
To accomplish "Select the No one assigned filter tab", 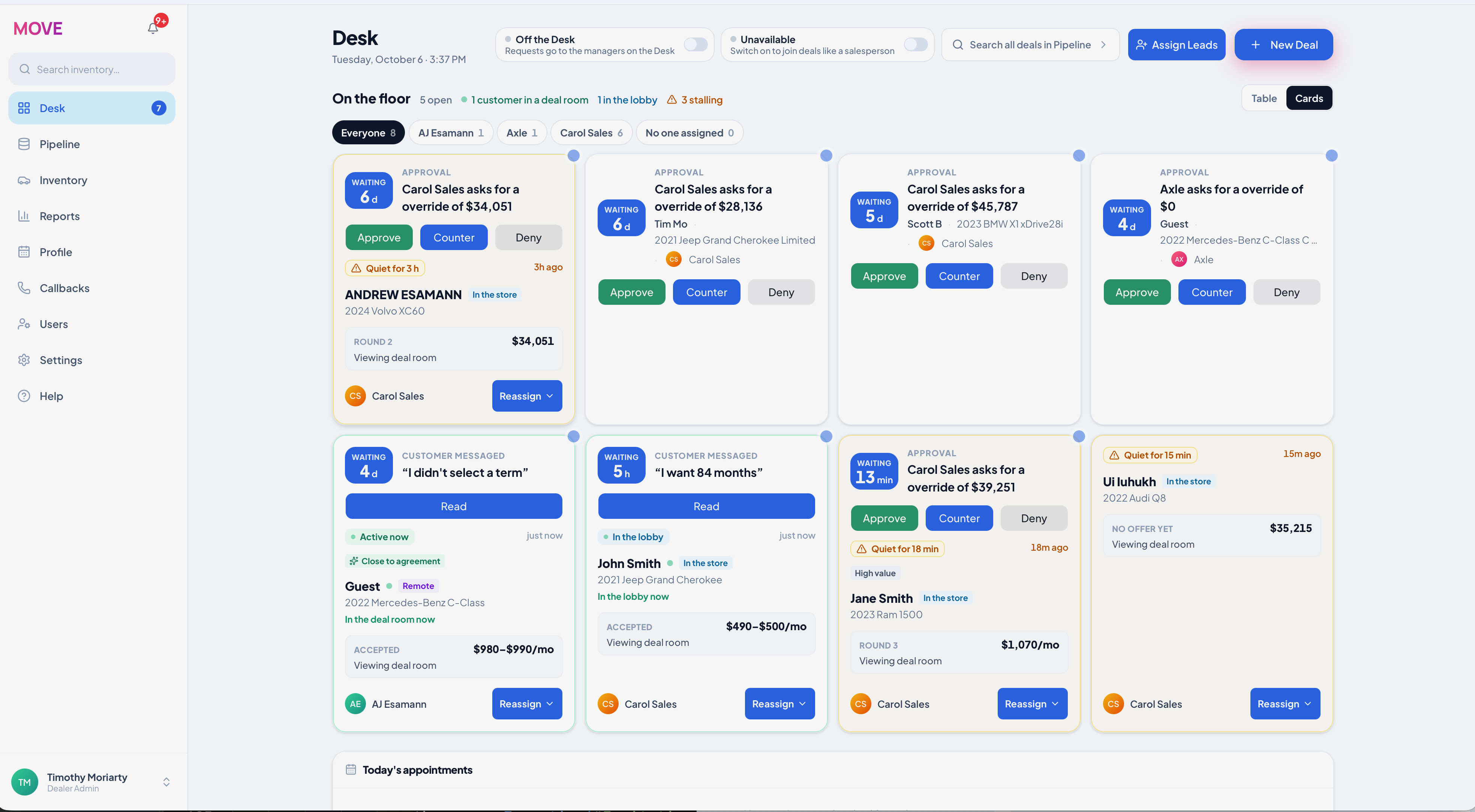I will [690, 133].
